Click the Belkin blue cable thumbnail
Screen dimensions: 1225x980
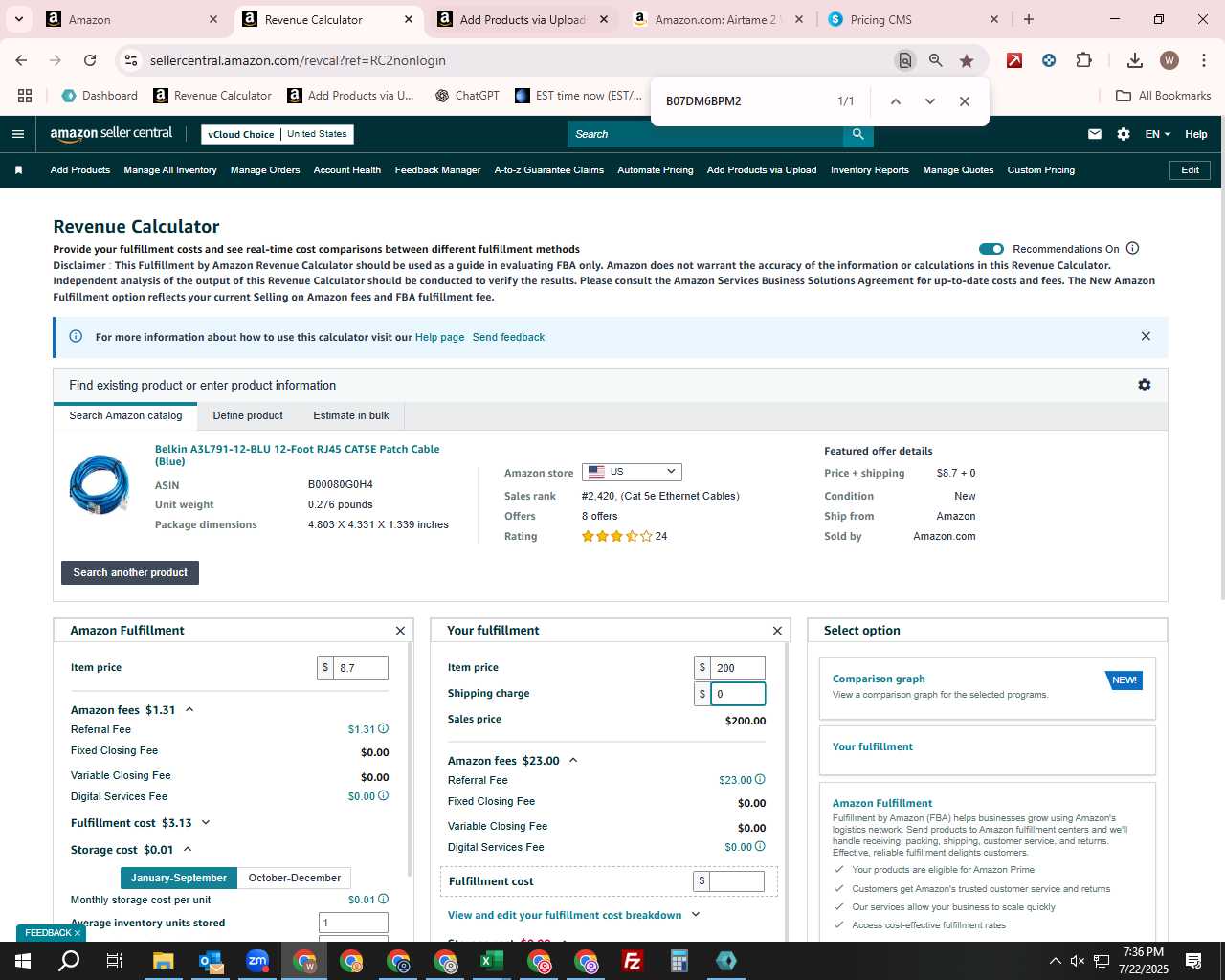(100, 484)
